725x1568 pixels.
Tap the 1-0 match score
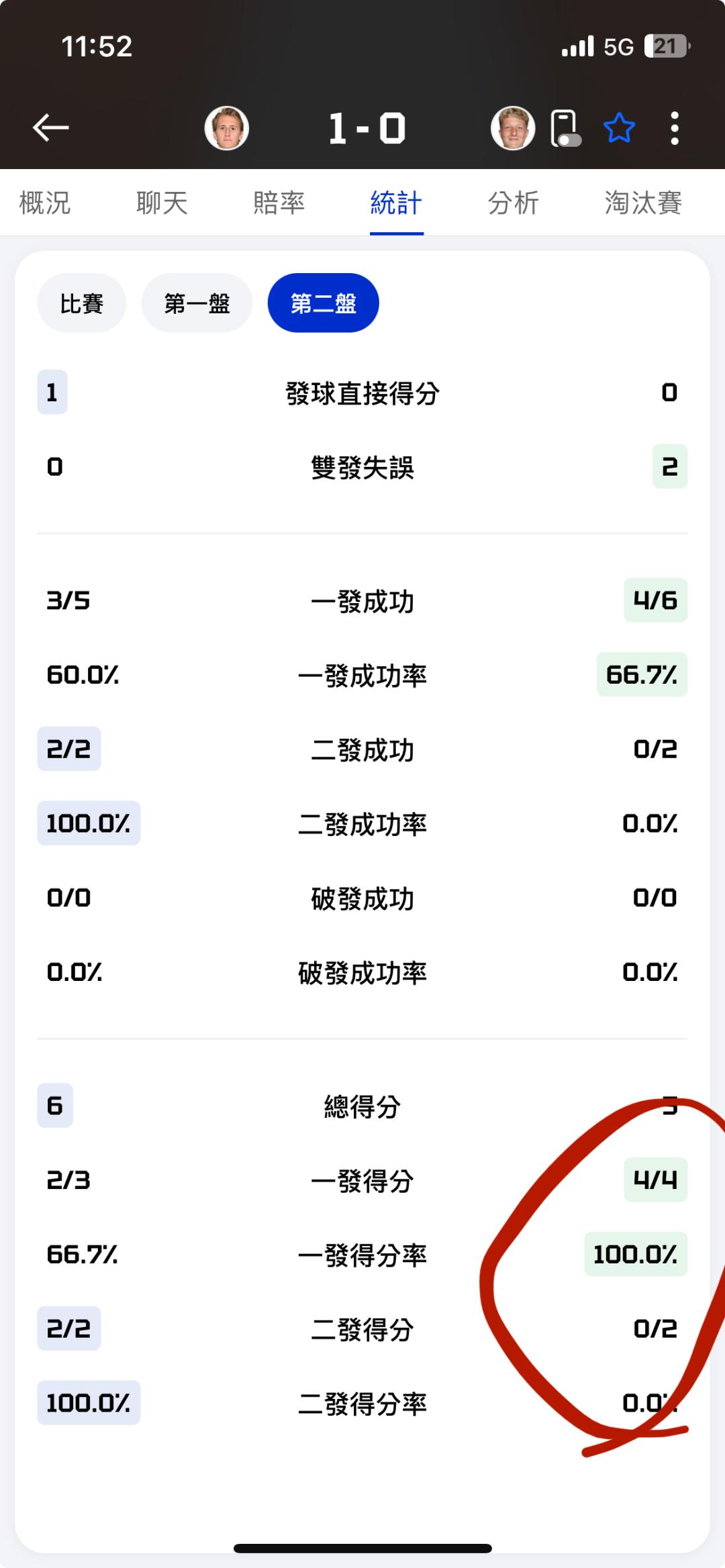(x=367, y=127)
